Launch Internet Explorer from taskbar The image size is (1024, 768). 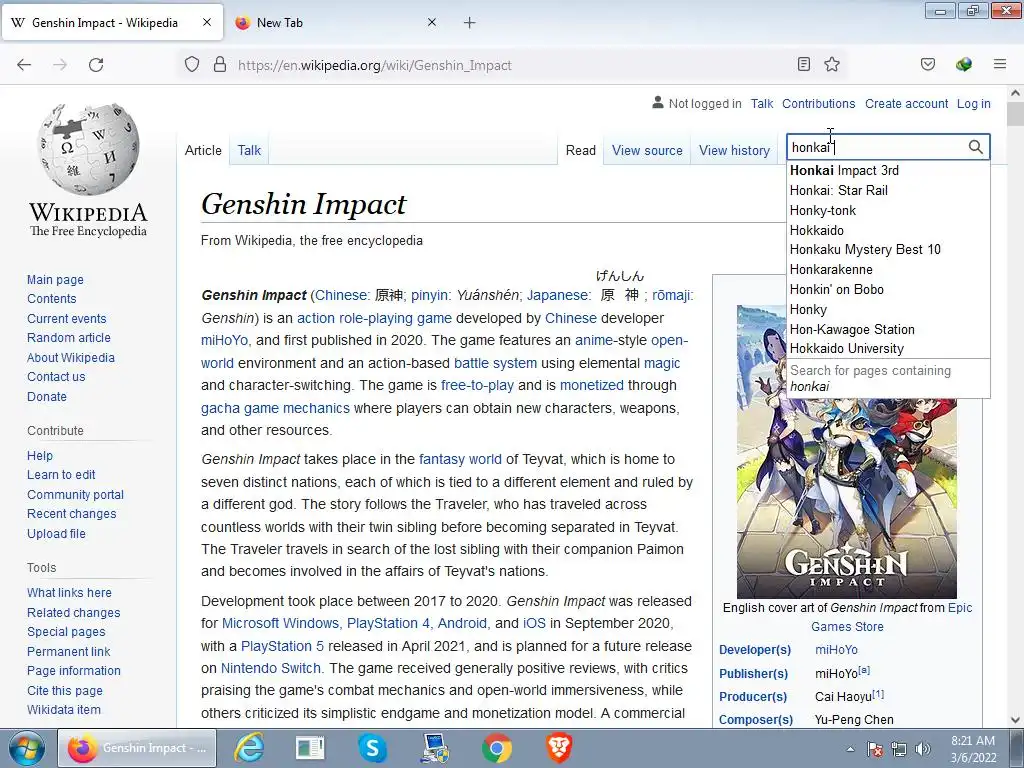(249, 748)
